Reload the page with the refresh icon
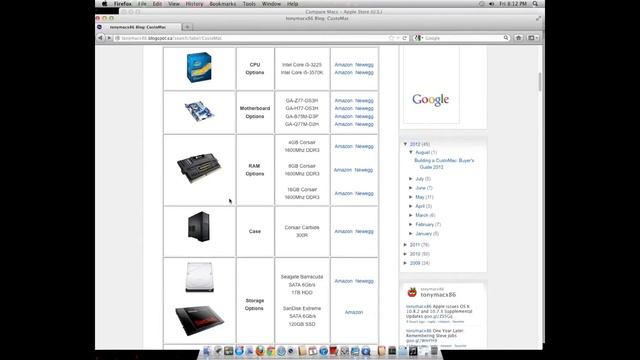Viewport: 640px width, 360px height. pyautogui.click(x=404, y=38)
